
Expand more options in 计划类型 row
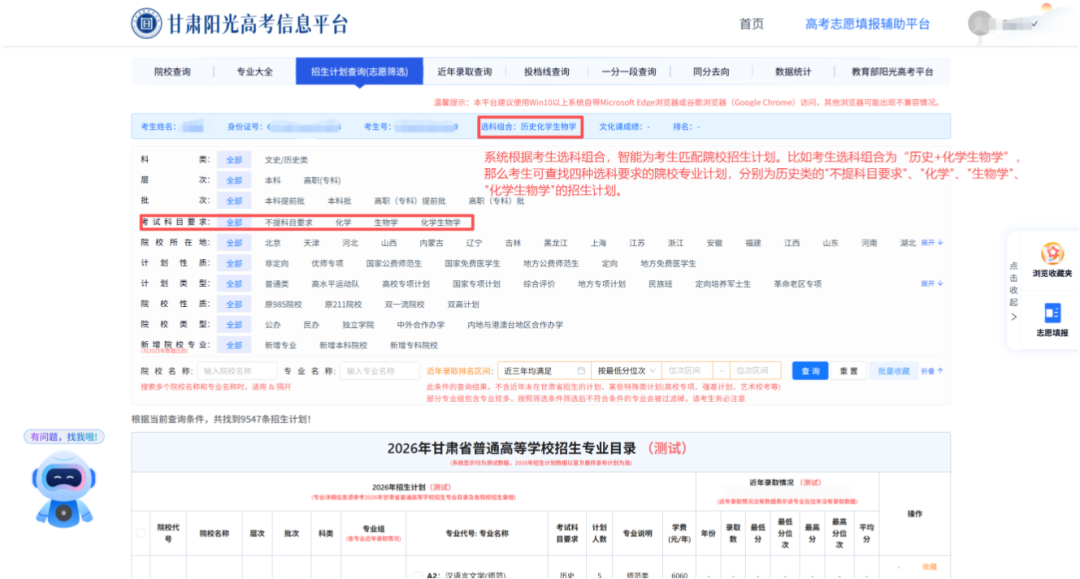point(932,284)
